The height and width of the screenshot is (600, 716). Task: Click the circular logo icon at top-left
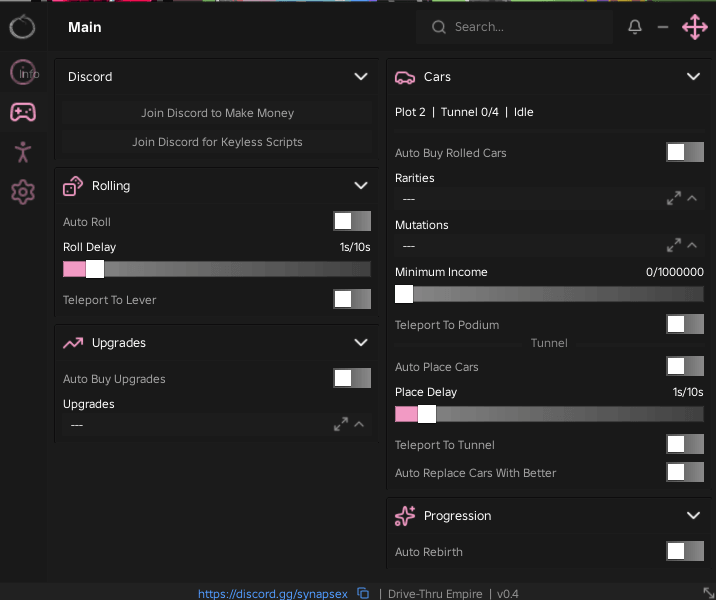coord(22,27)
